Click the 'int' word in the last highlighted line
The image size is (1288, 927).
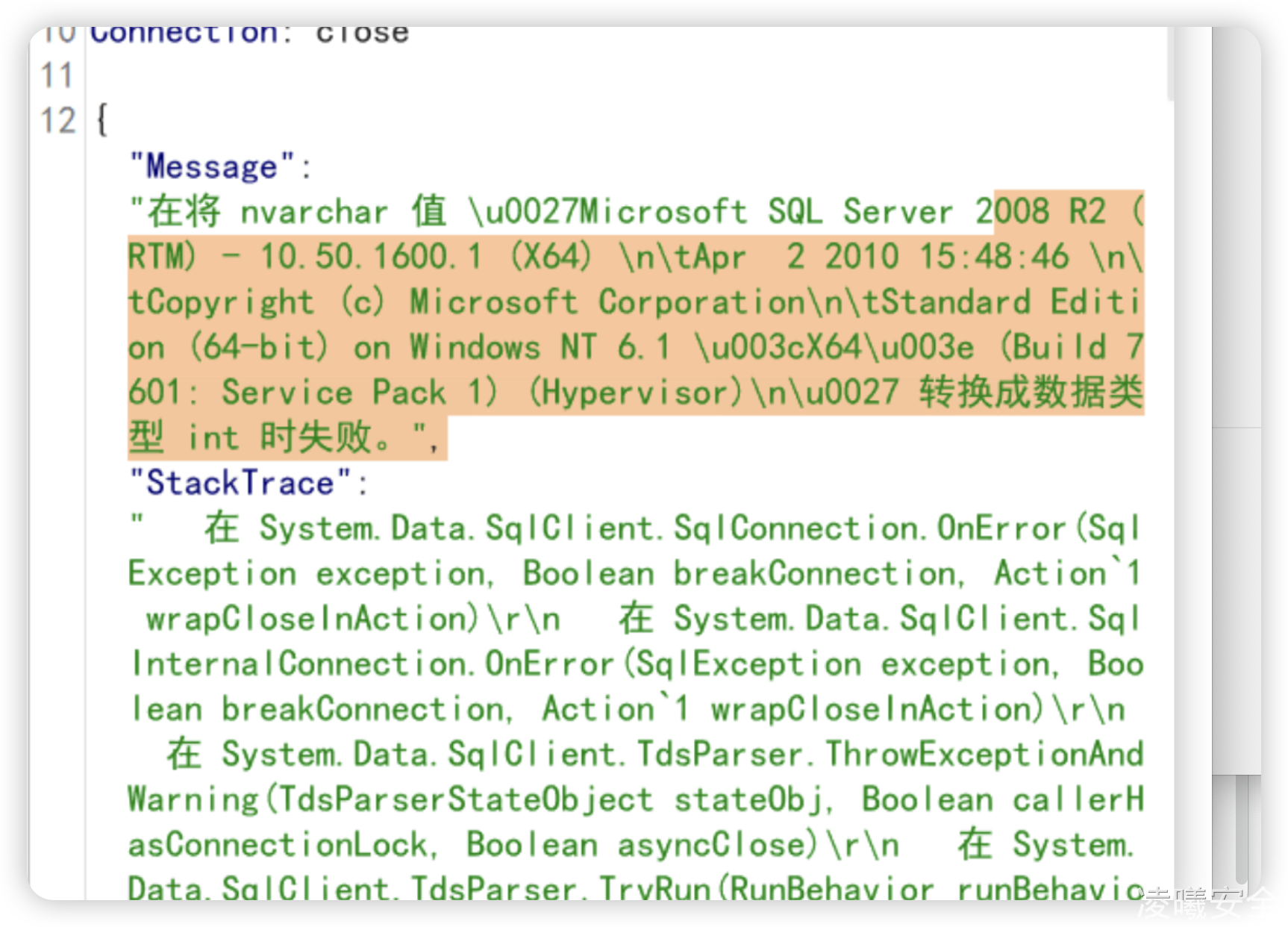pyautogui.click(x=213, y=437)
